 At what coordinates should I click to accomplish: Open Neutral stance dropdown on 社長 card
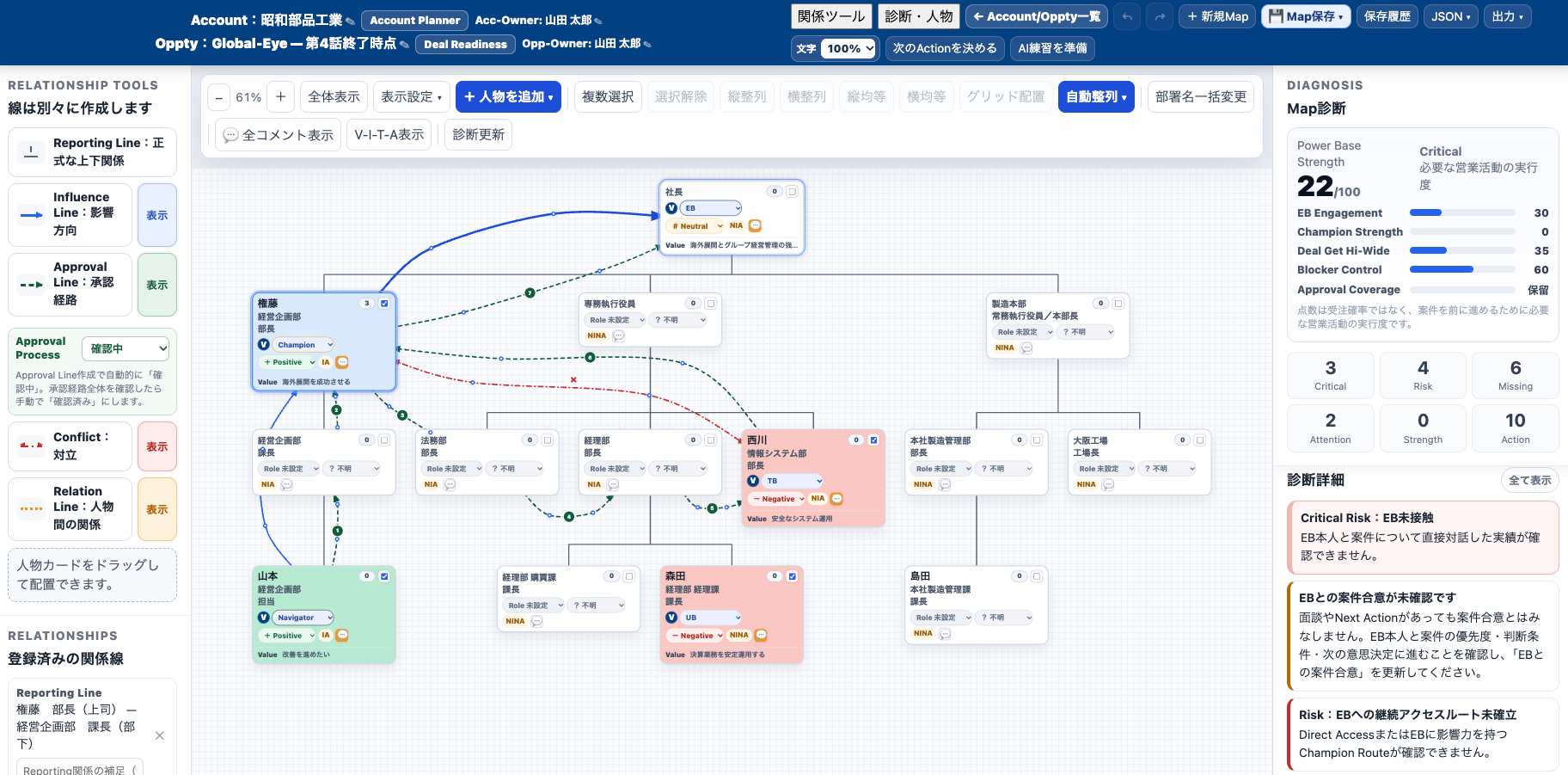[x=695, y=226]
